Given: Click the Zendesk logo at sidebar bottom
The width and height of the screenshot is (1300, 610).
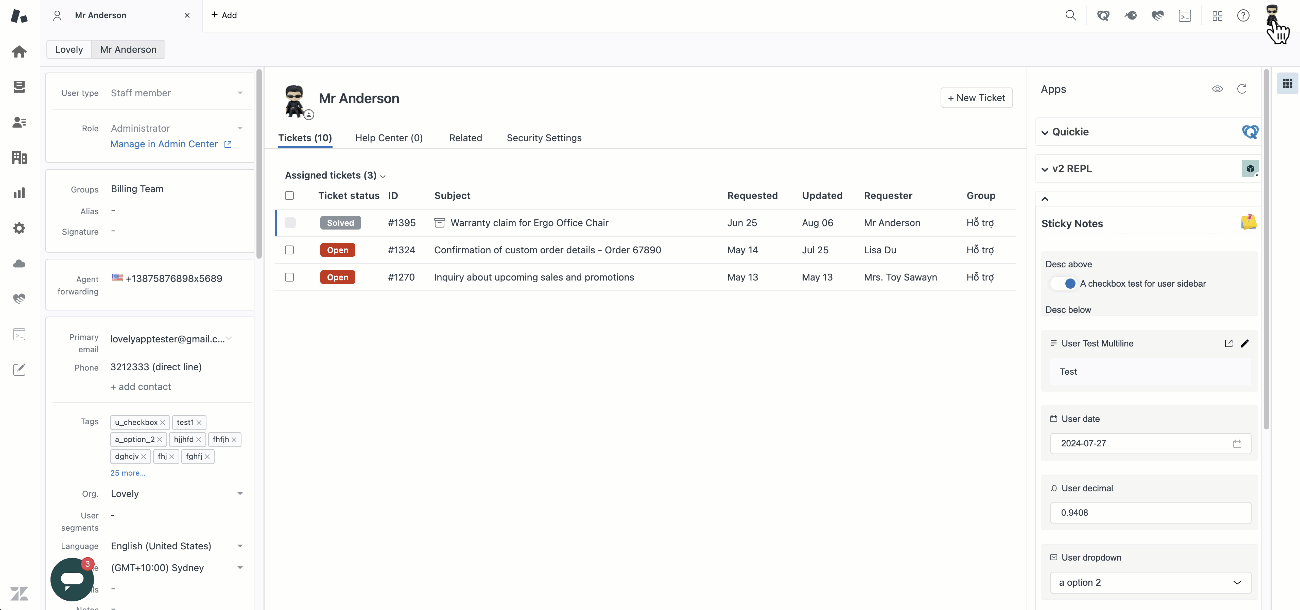Looking at the screenshot, I should click(x=19, y=592).
